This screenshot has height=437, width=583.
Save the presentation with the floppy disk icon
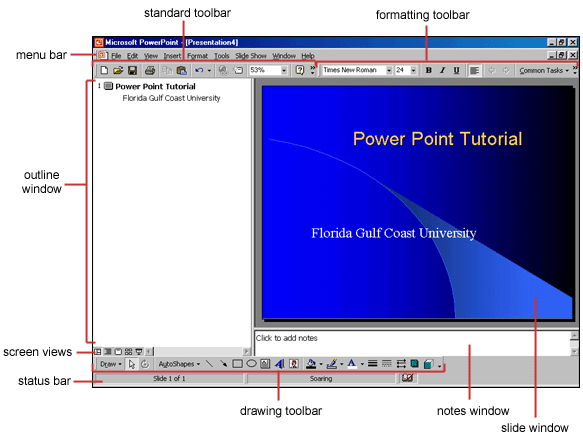pyautogui.click(x=132, y=70)
